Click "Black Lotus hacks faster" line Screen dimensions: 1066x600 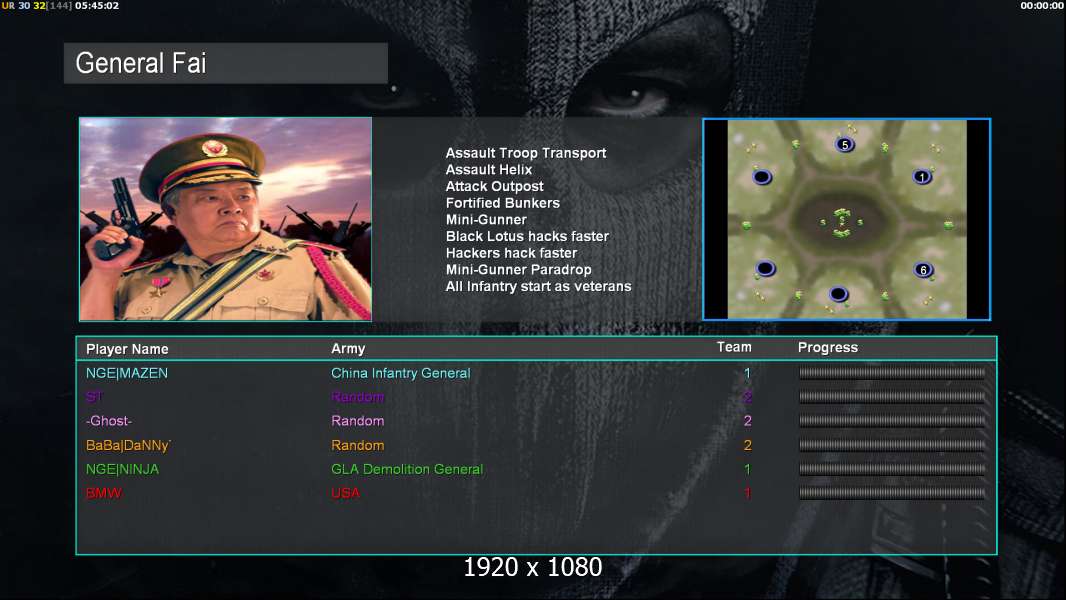pyautogui.click(x=527, y=236)
